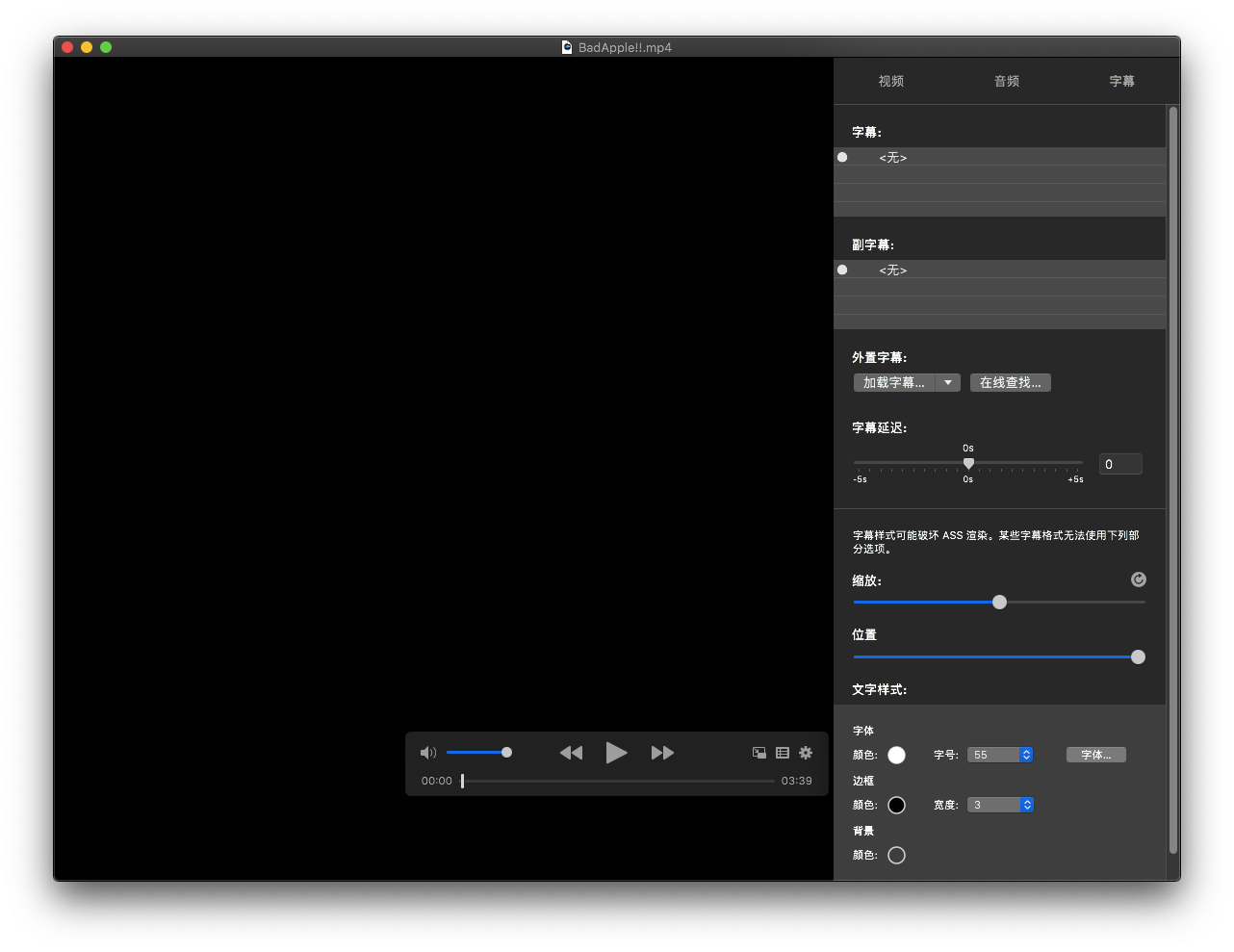Open the black border color swatch

pyautogui.click(x=896, y=805)
